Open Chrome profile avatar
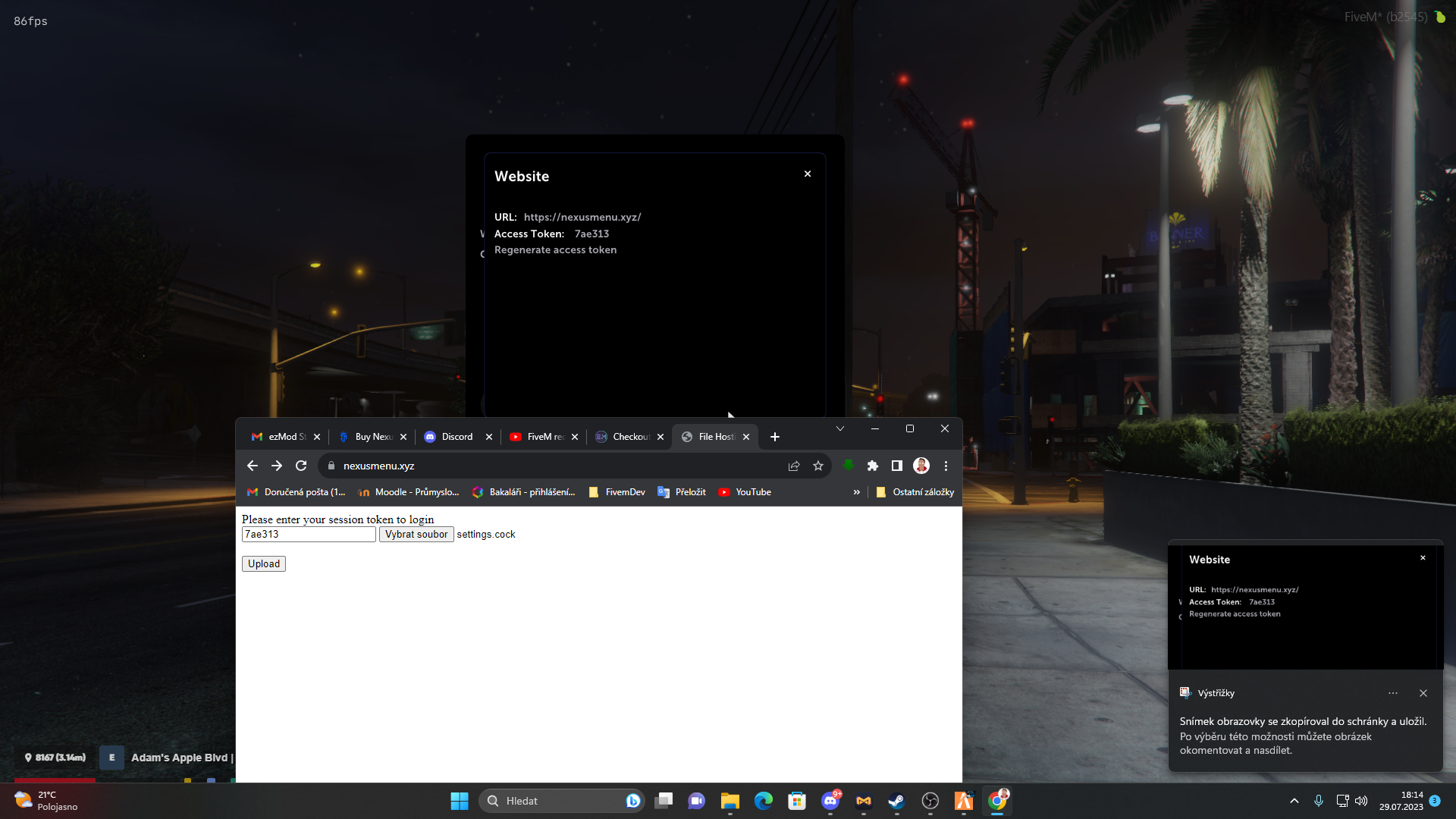Image resolution: width=1456 pixels, height=819 pixels. coord(921,466)
